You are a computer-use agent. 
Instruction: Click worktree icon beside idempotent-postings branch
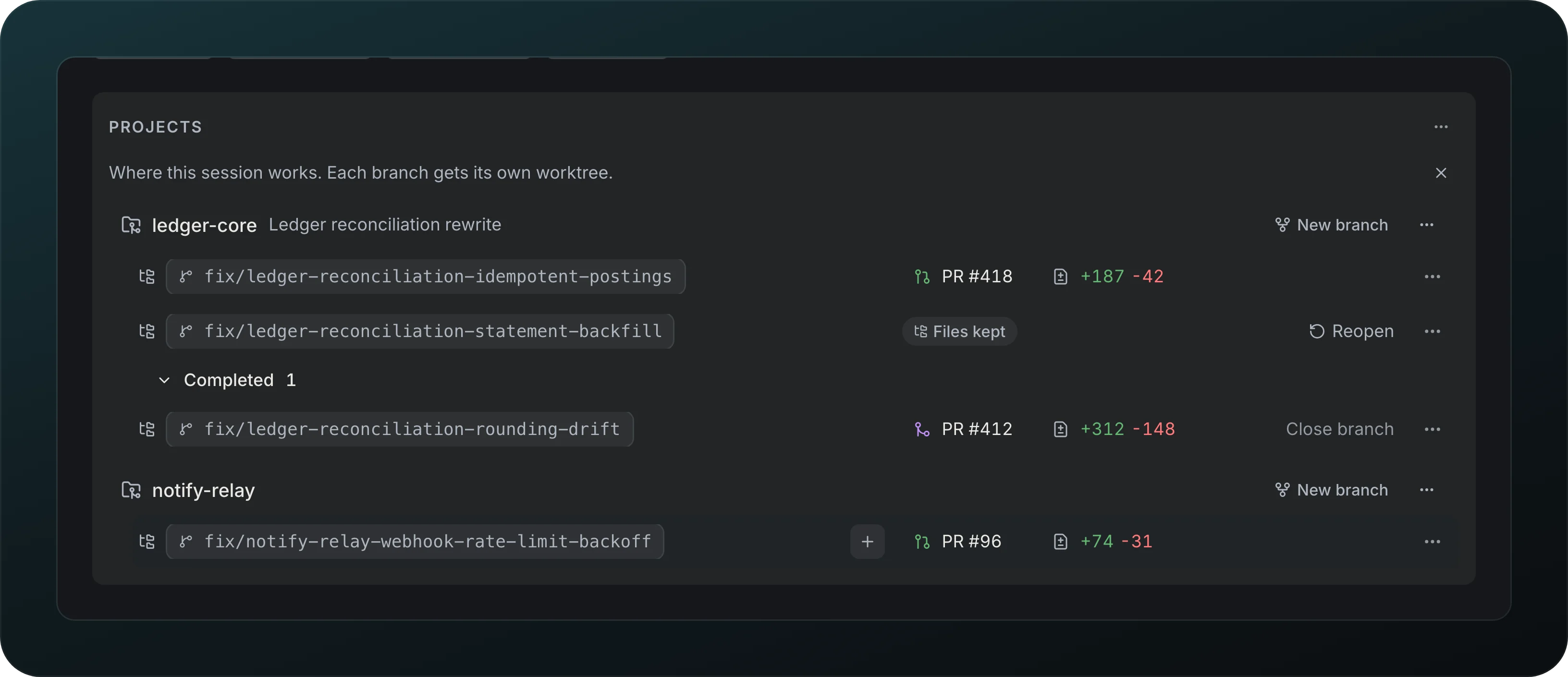(x=147, y=277)
